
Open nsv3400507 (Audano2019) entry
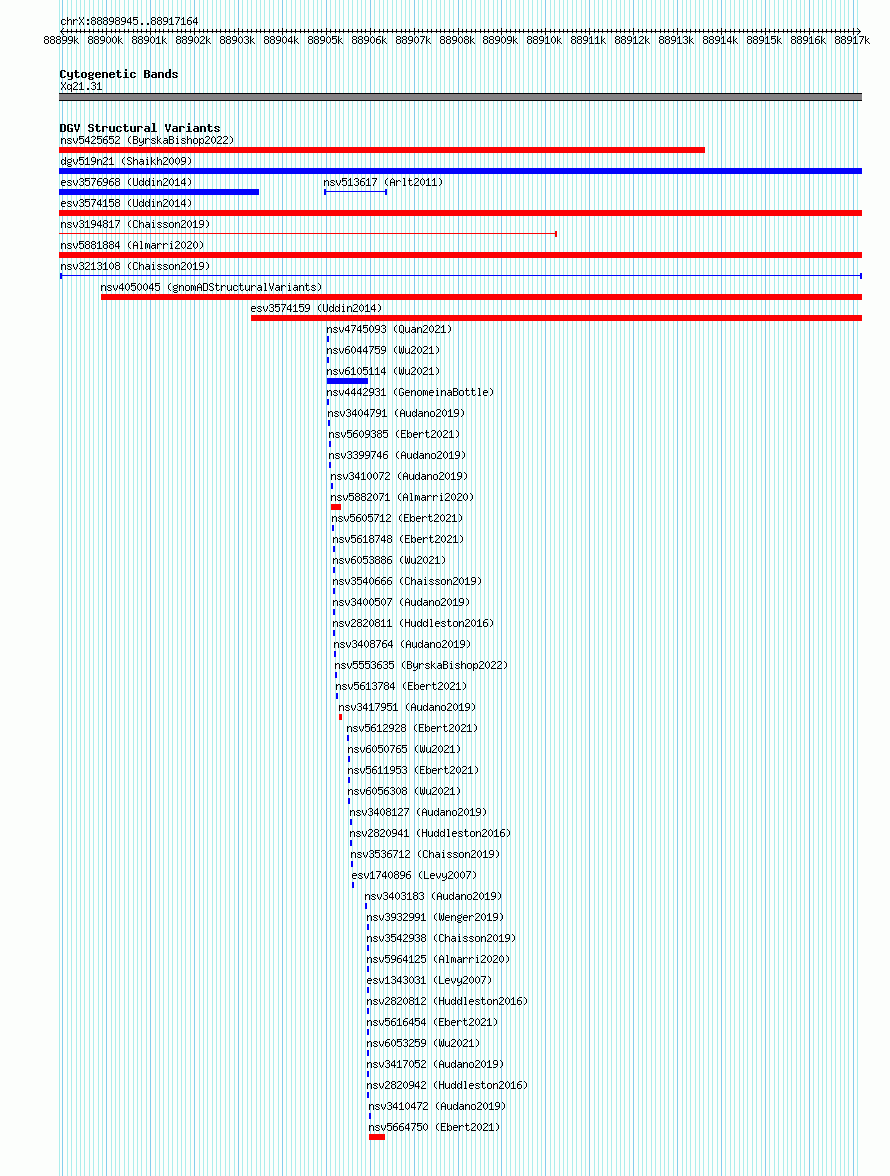401,602
